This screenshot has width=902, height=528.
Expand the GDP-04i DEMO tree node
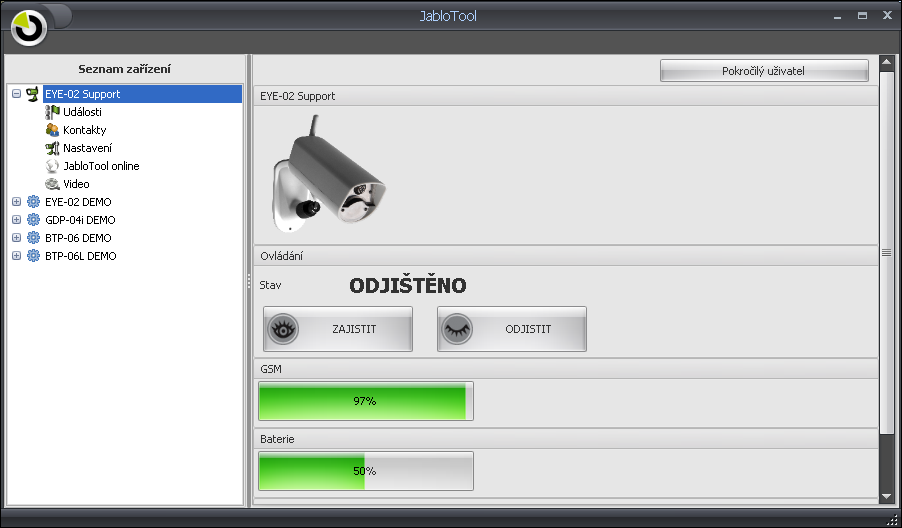[16, 220]
